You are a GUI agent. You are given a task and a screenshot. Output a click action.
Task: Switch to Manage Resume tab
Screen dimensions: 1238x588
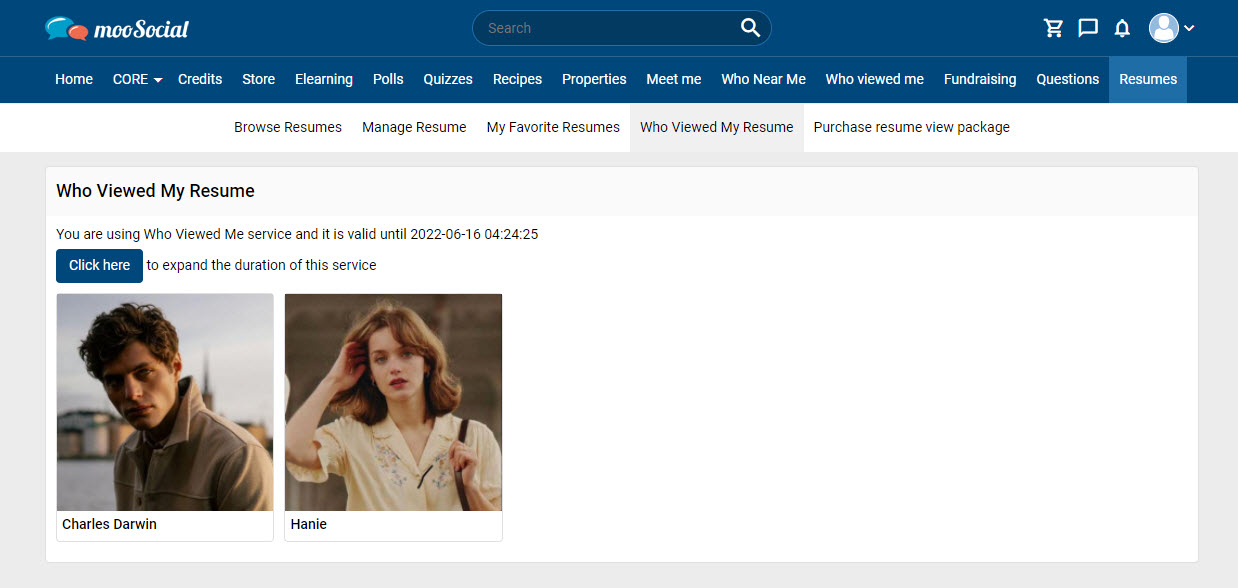point(414,127)
